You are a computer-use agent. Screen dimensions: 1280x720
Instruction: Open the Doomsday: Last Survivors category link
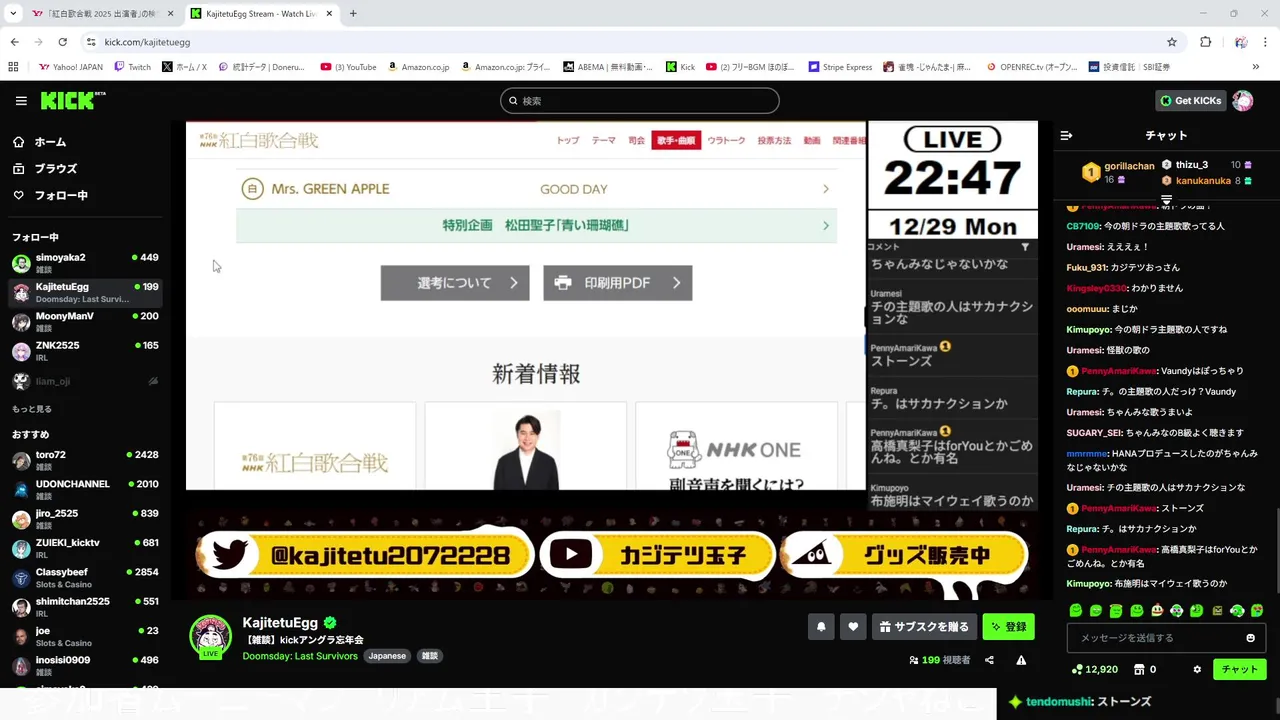[x=300, y=656]
